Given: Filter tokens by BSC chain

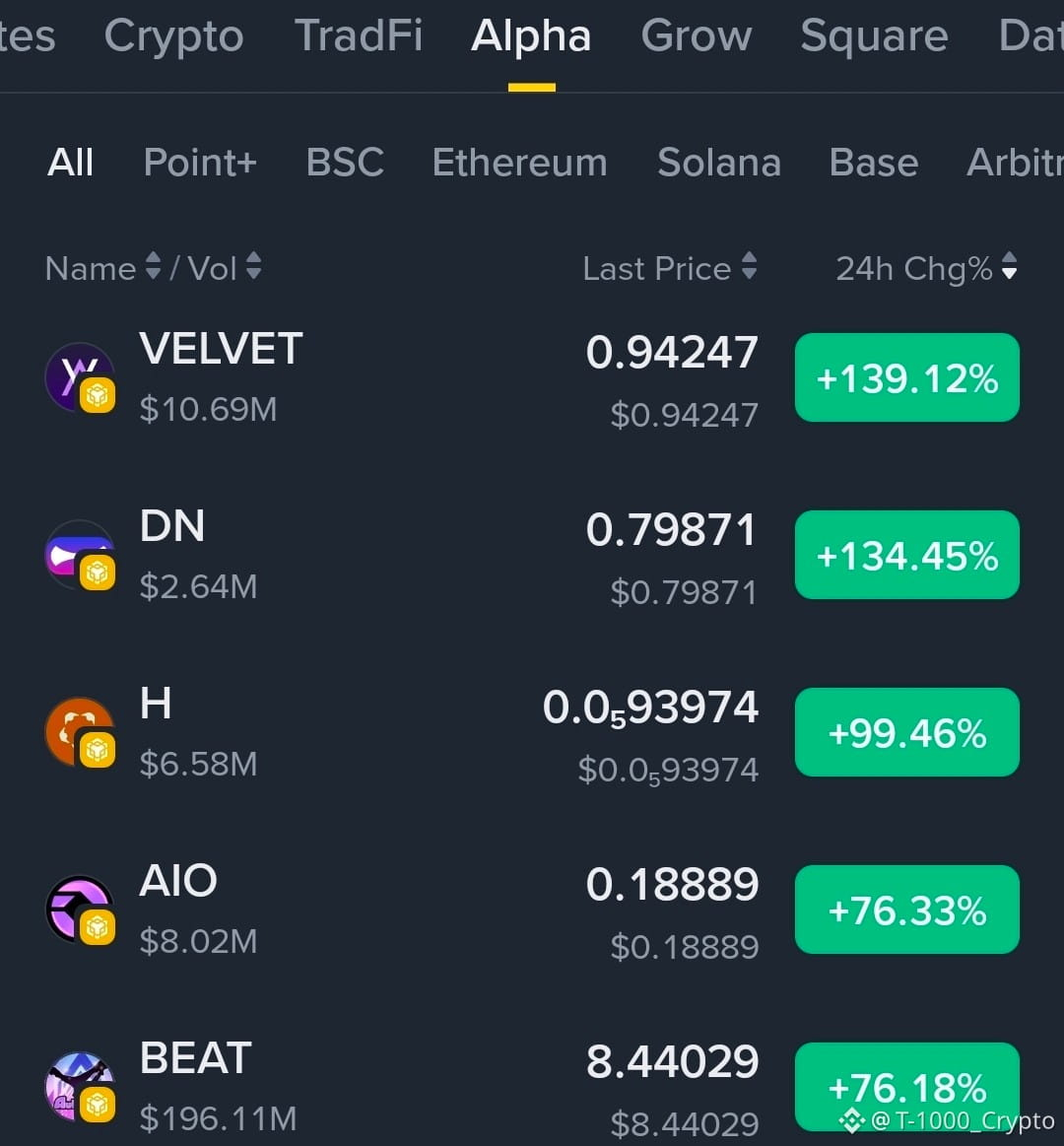Looking at the screenshot, I should coord(345,162).
